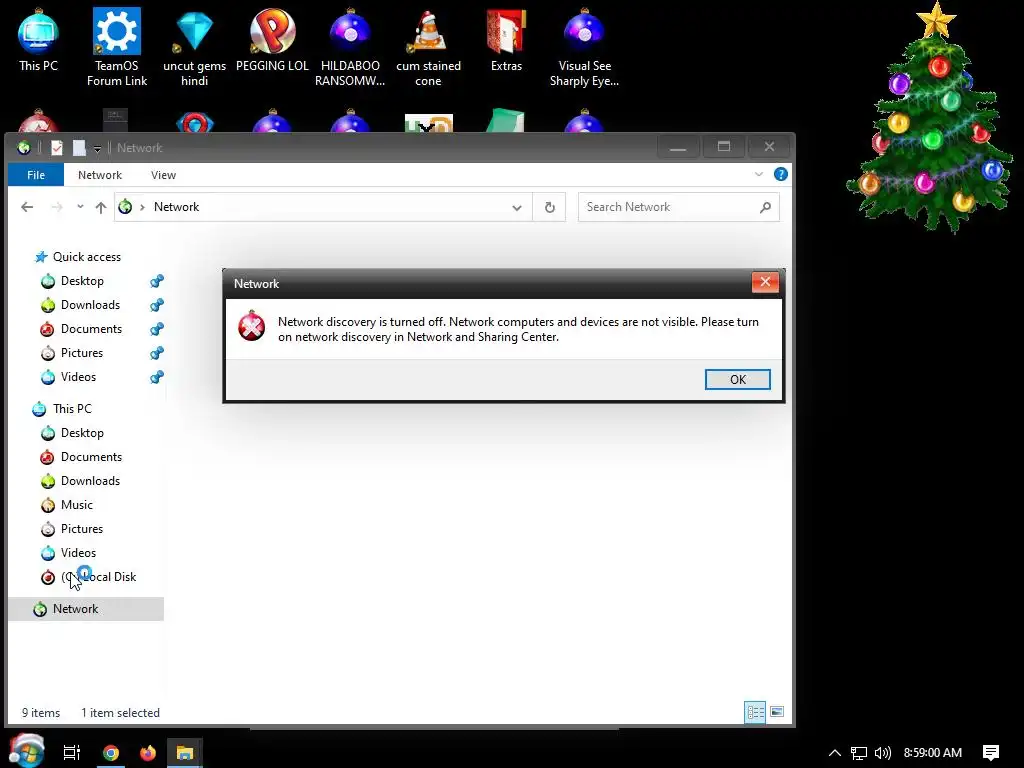The image size is (1024, 768).
Task: Select Visual See Sharply Eye... icon
Action: [x=584, y=47]
